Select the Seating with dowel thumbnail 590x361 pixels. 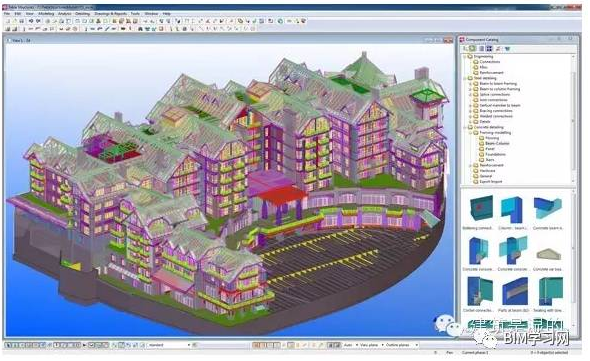coord(550,291)
